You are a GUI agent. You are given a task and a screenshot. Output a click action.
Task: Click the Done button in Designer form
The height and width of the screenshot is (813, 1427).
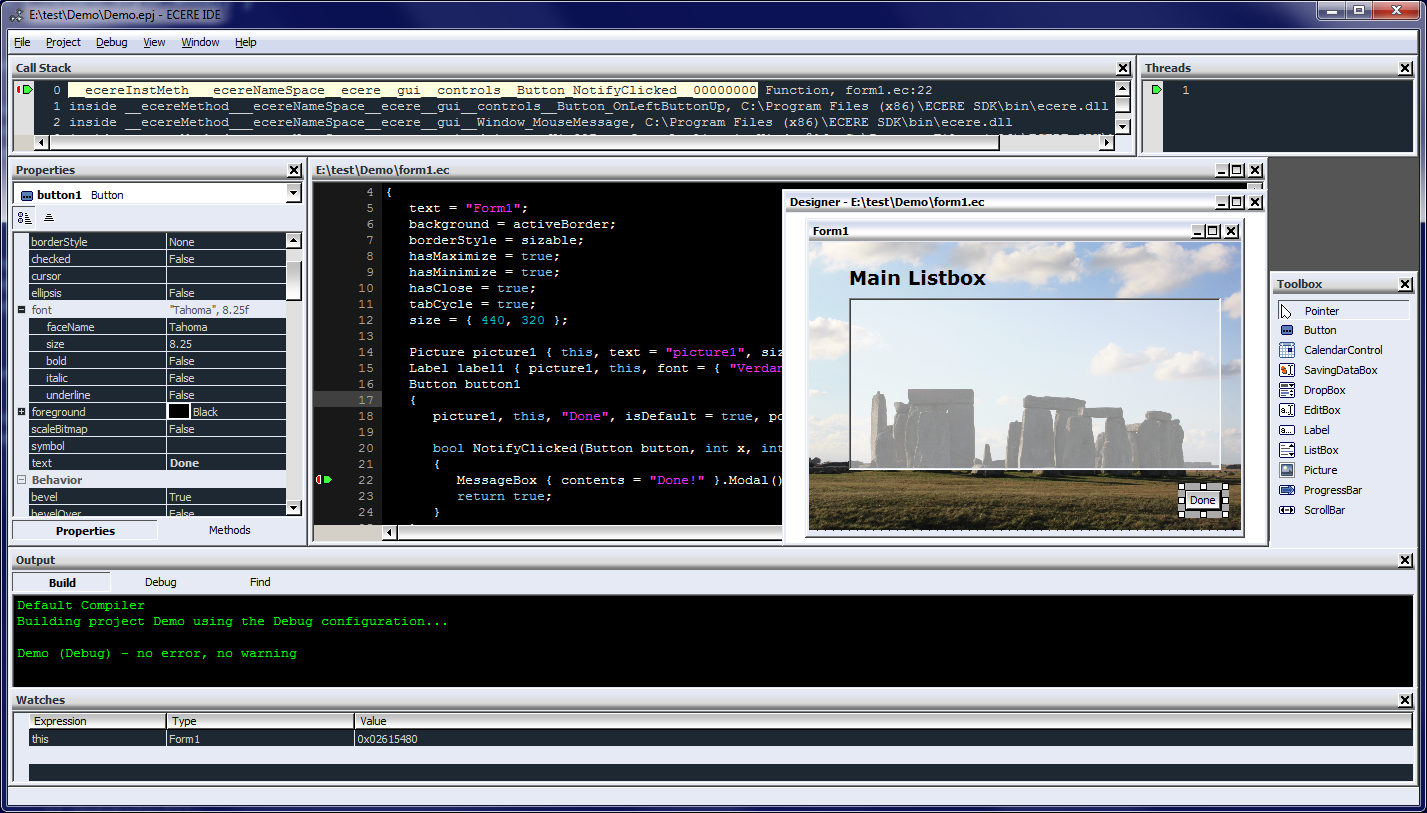(x=1203, y=500)
